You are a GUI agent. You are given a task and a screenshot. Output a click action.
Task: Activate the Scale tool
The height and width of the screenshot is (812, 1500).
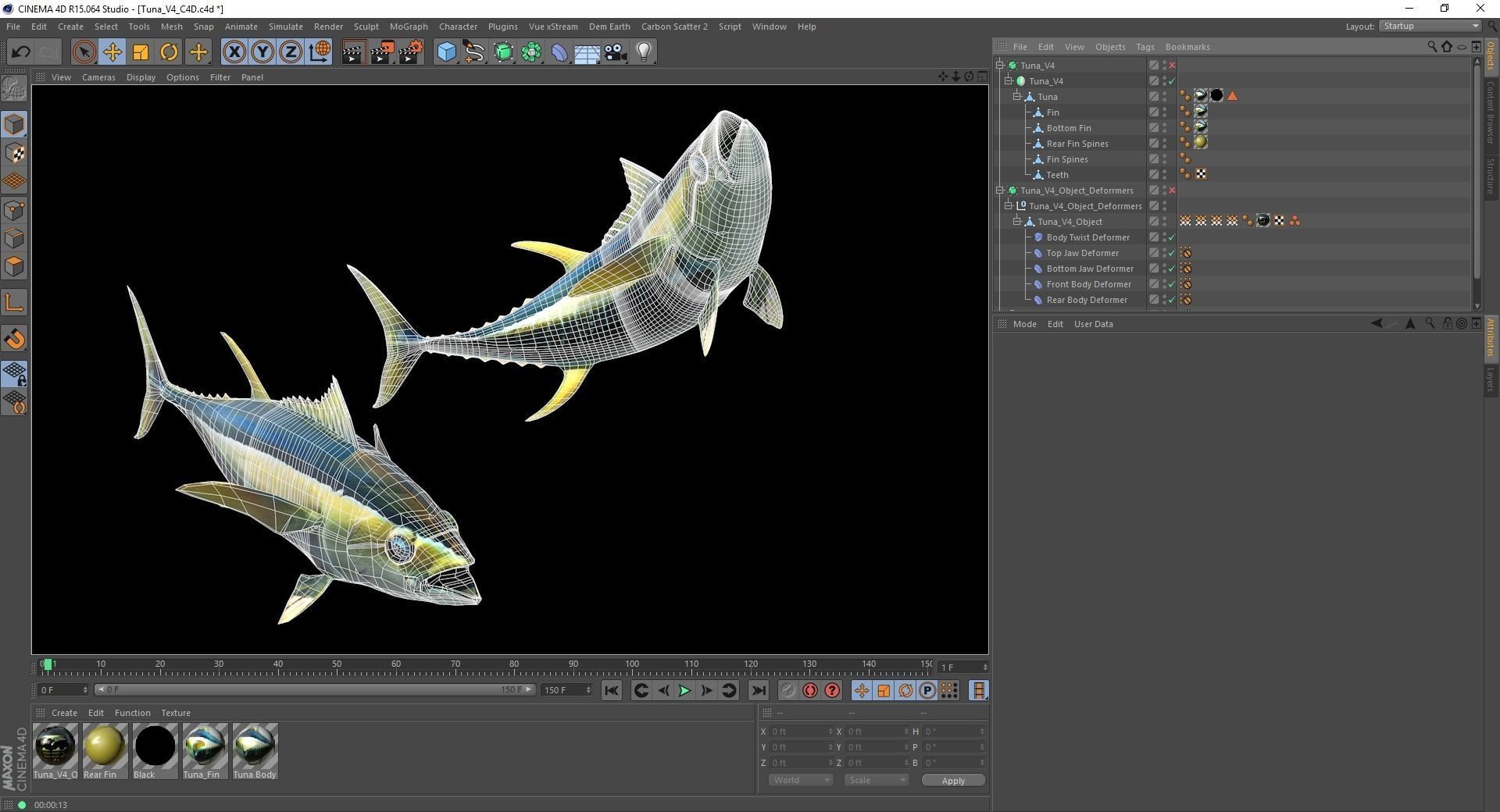(141, 52)
